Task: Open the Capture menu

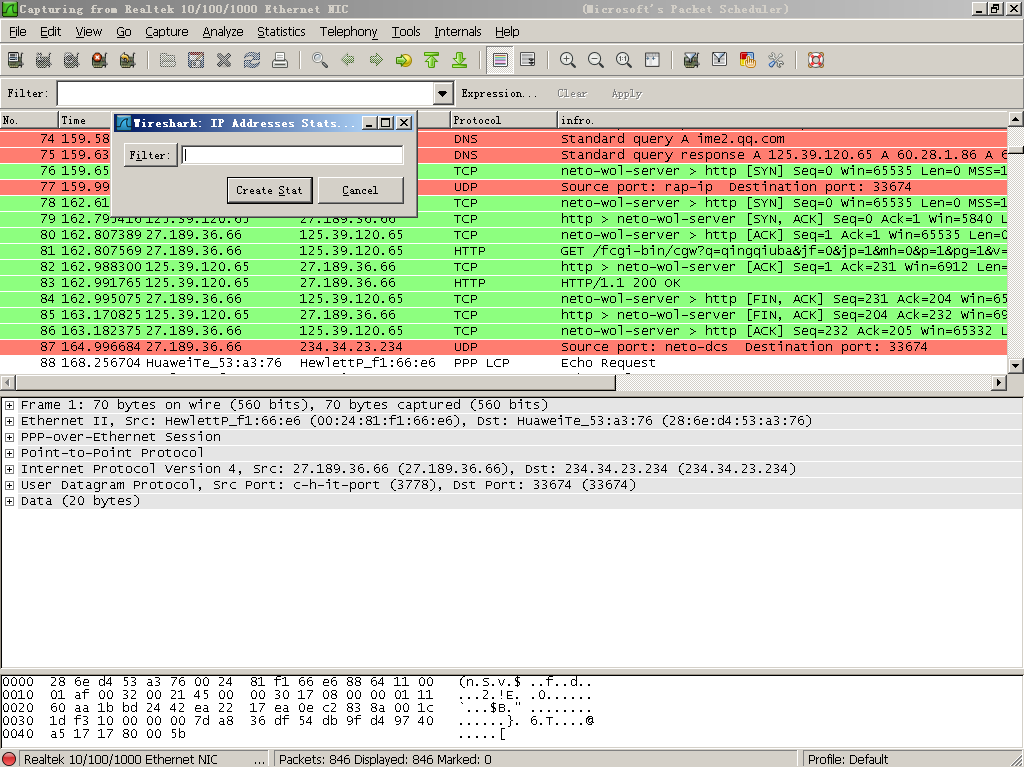Action: (167, 31)
